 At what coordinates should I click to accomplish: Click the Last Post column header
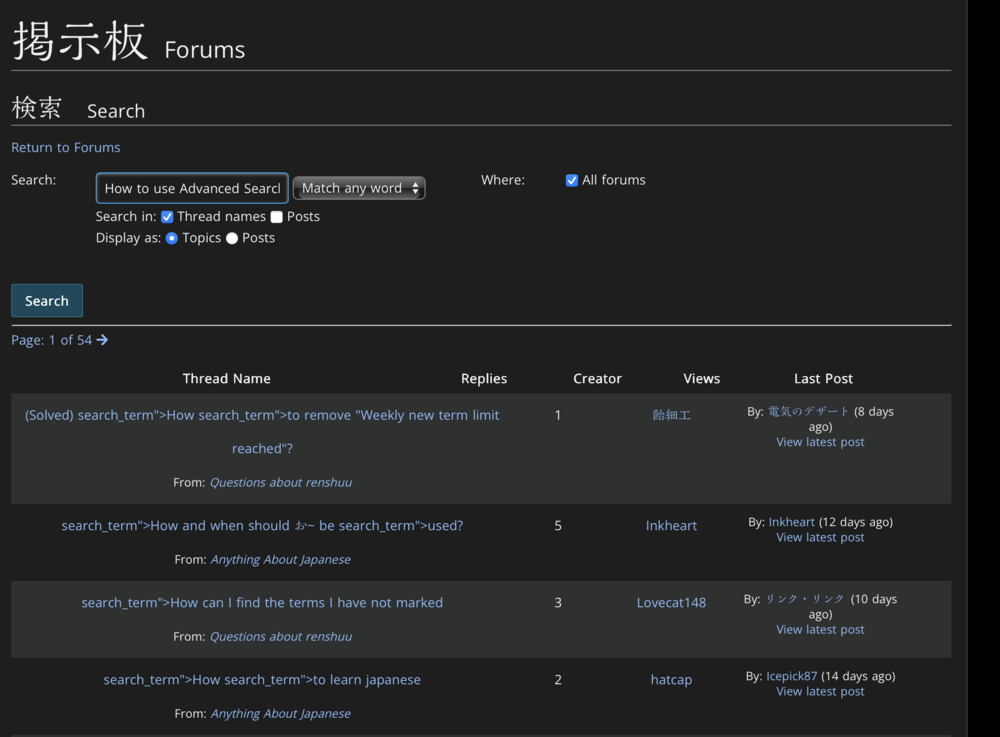823,379
